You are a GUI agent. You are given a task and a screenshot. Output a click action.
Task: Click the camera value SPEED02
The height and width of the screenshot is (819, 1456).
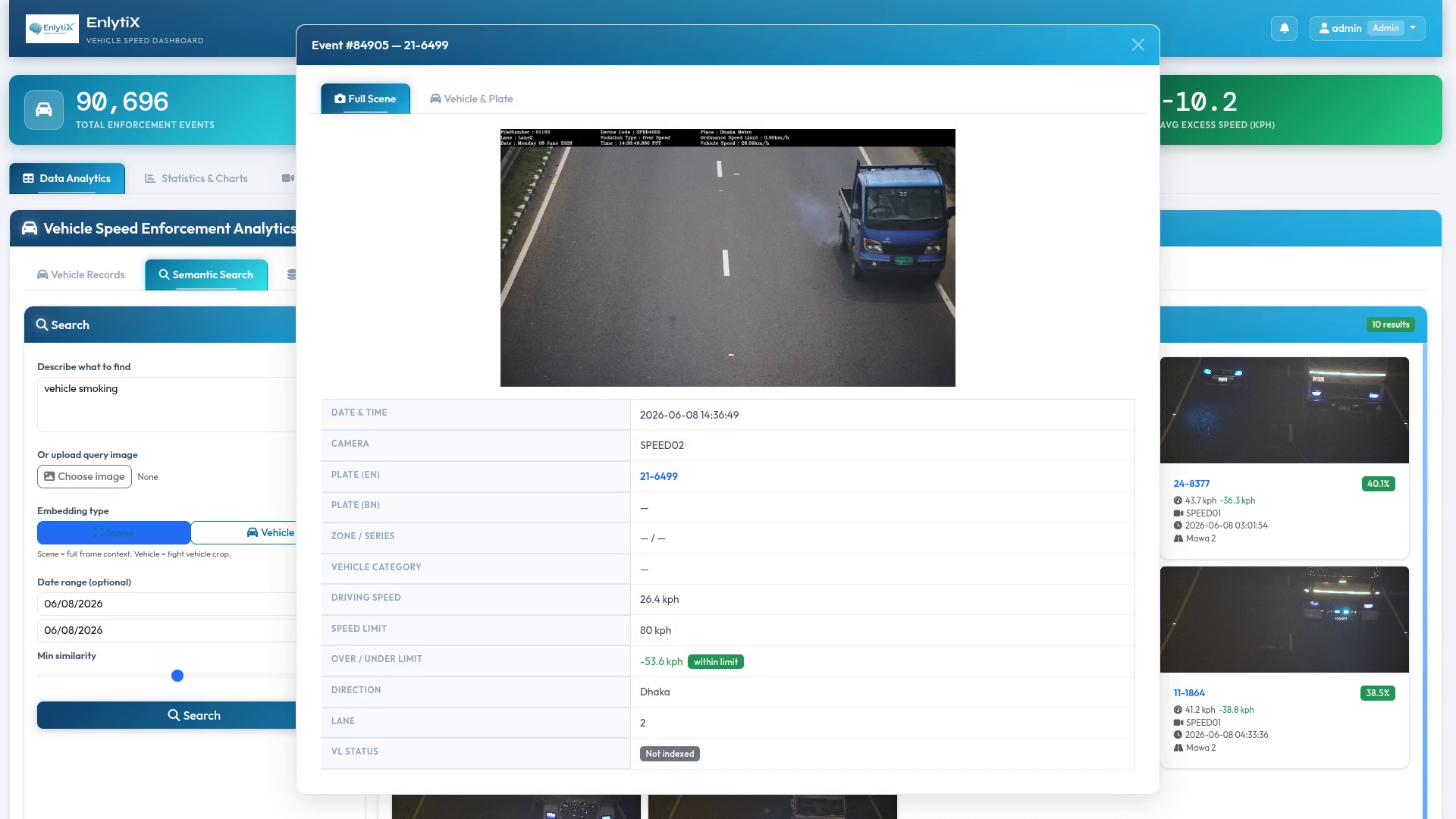click(662, 445)
